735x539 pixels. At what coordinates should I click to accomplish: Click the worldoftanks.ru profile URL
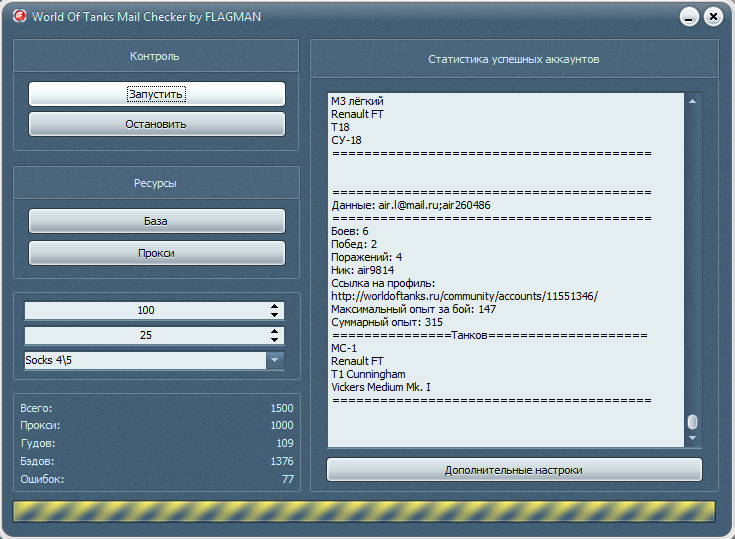pos(465,296)
